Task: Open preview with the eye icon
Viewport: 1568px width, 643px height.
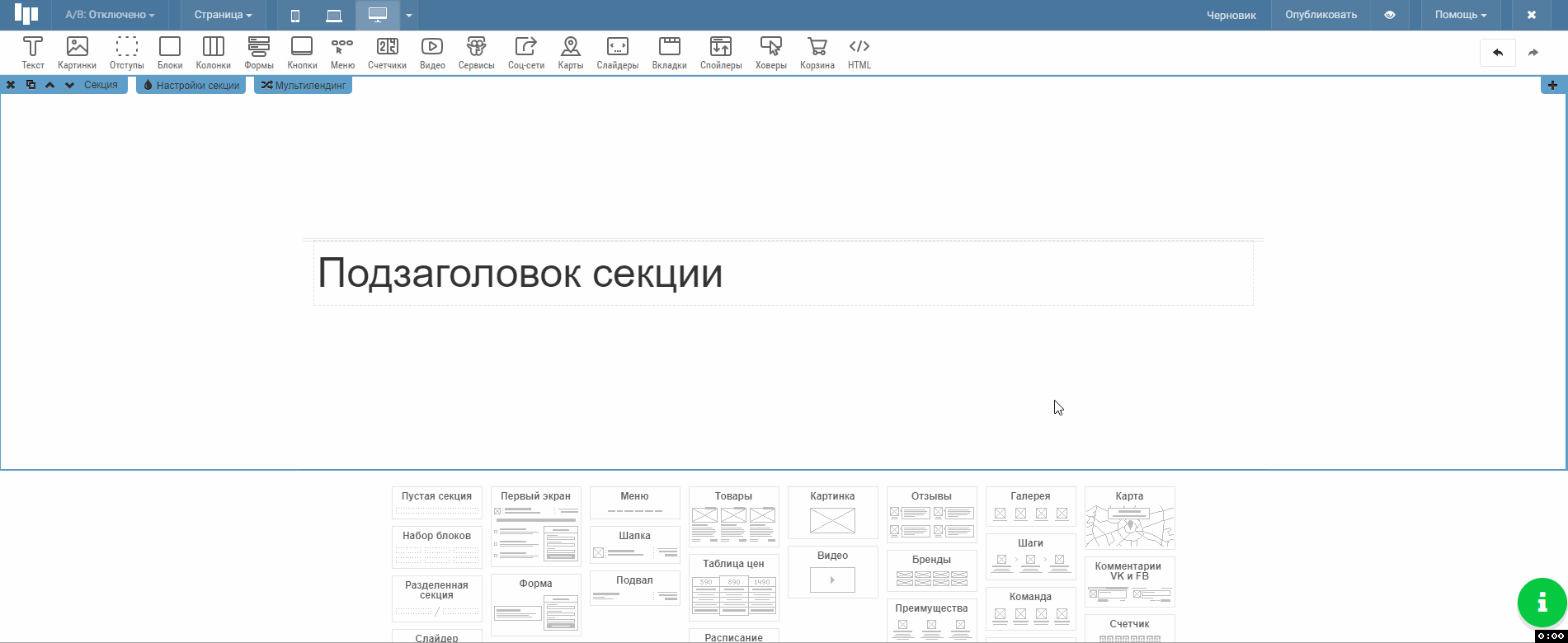Action: [1390, 15]
